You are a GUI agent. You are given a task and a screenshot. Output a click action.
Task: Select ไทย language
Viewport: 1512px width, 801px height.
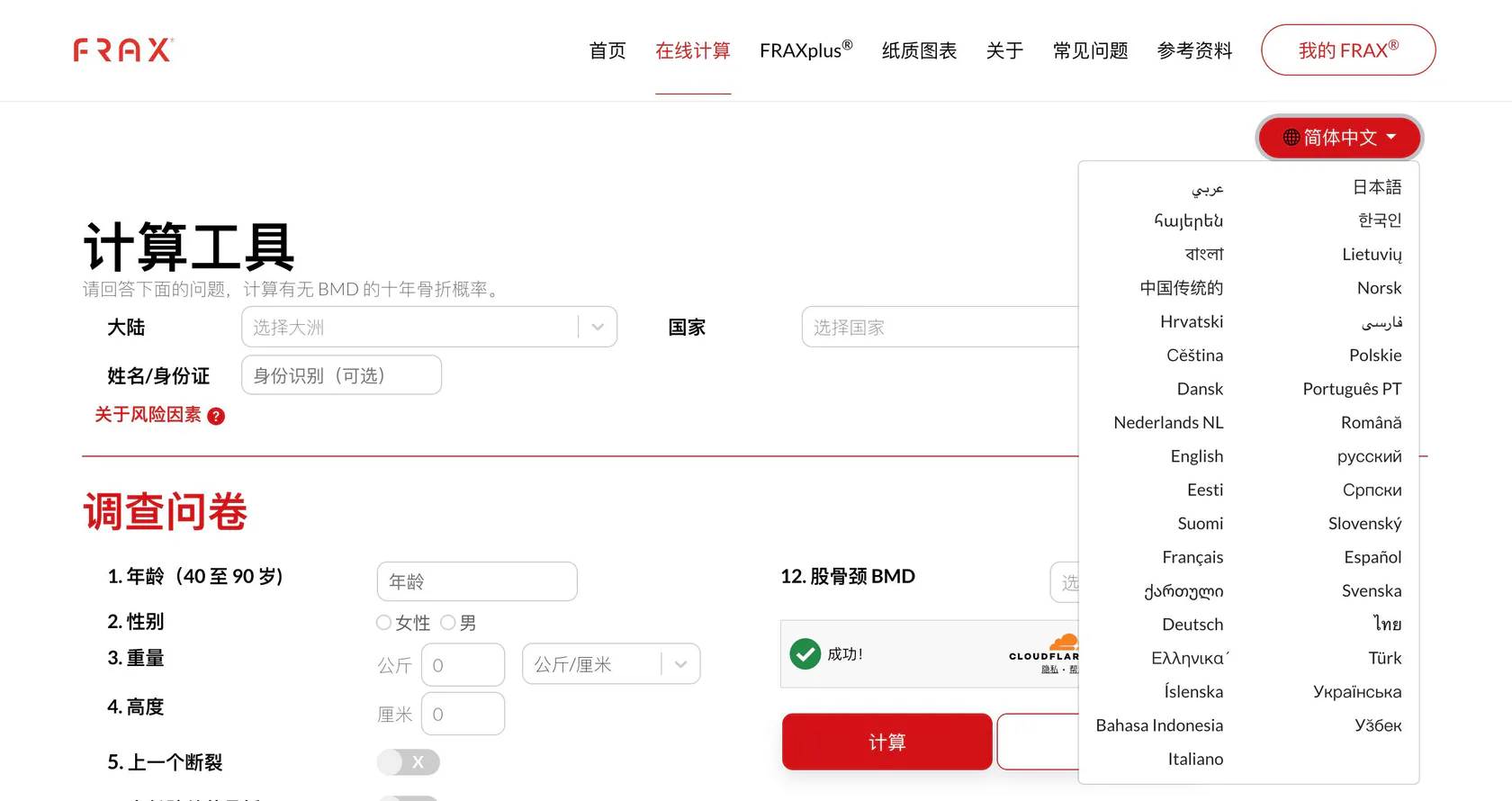click(1388, 625)
